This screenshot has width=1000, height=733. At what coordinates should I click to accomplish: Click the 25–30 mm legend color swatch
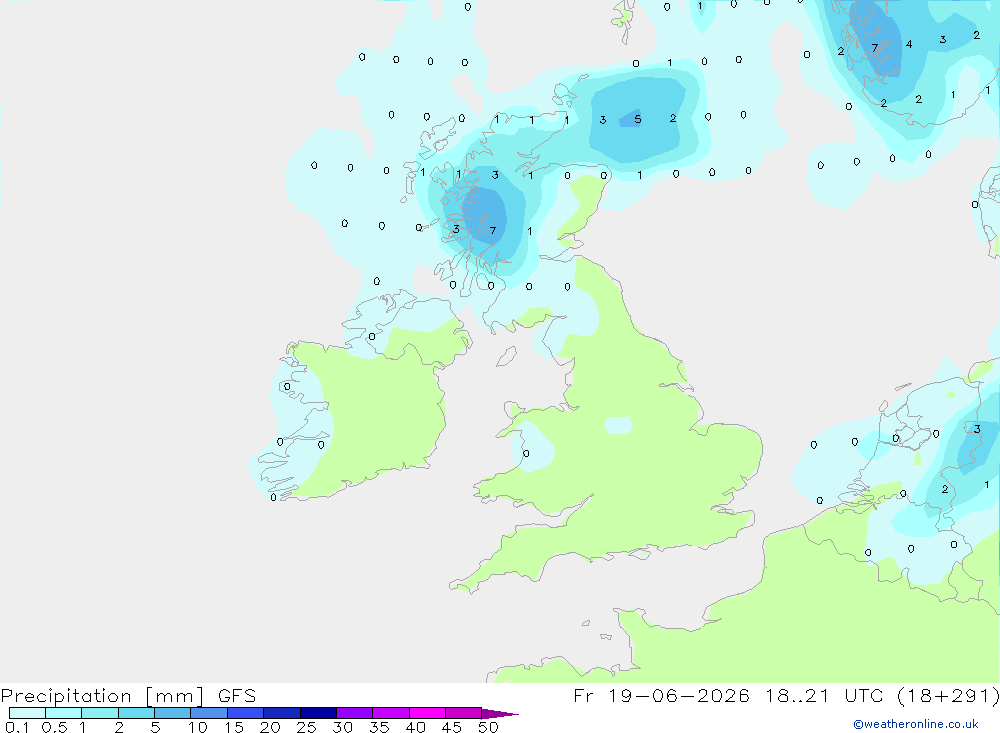pyautogui.click(x=318, y=713)
